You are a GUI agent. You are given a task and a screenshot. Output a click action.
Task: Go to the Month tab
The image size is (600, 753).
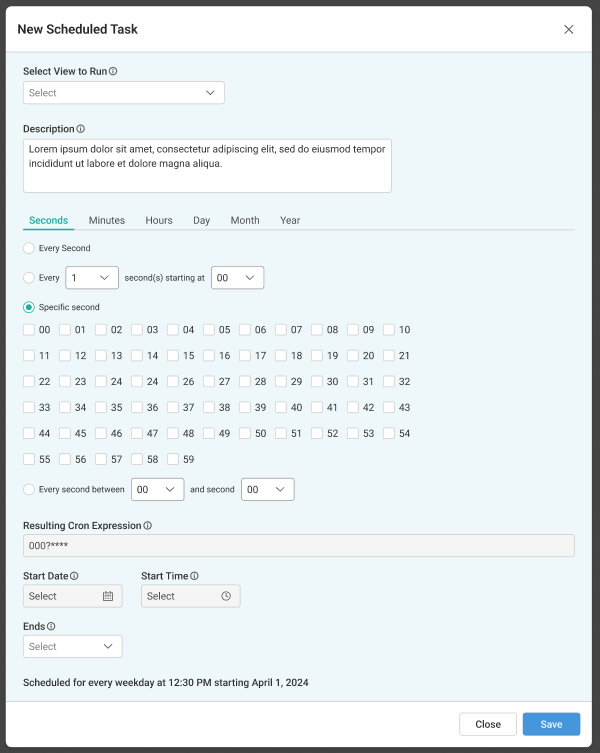click(245, 221)
